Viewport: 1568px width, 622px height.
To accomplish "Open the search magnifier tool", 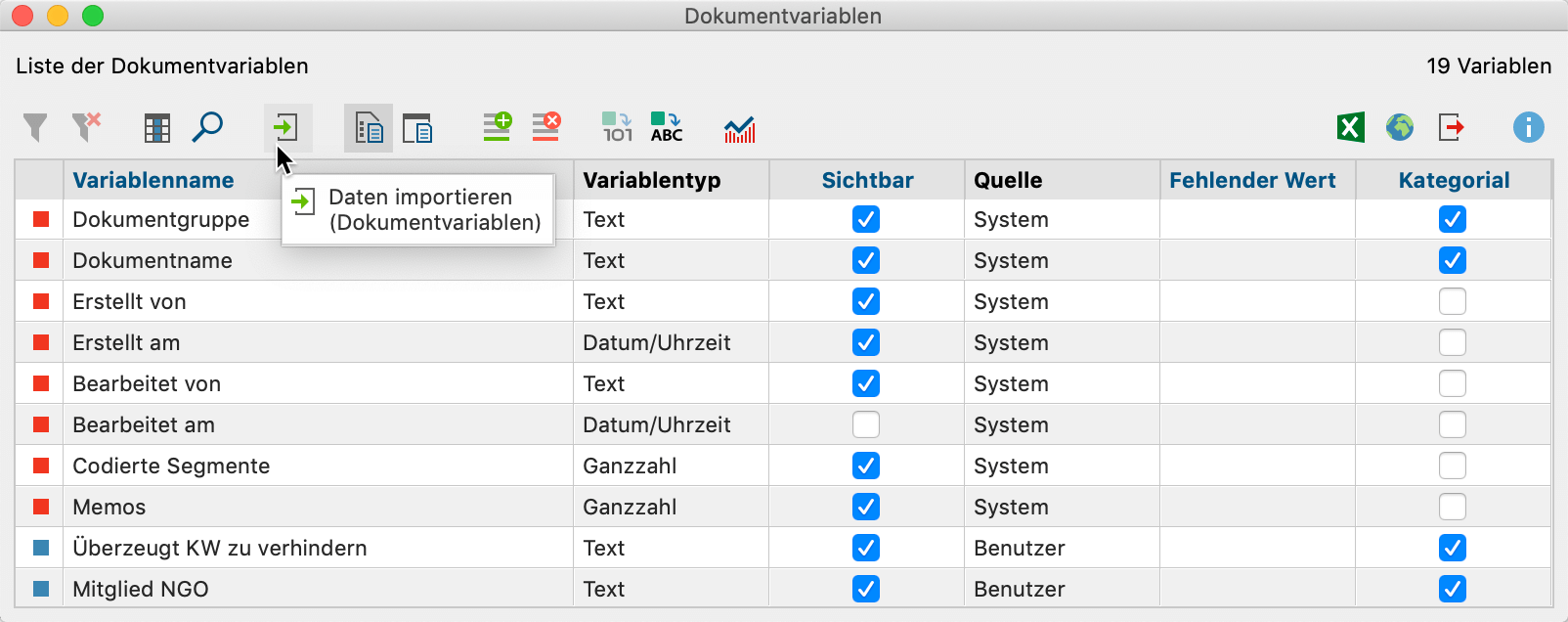I will (x=207, y=128).
